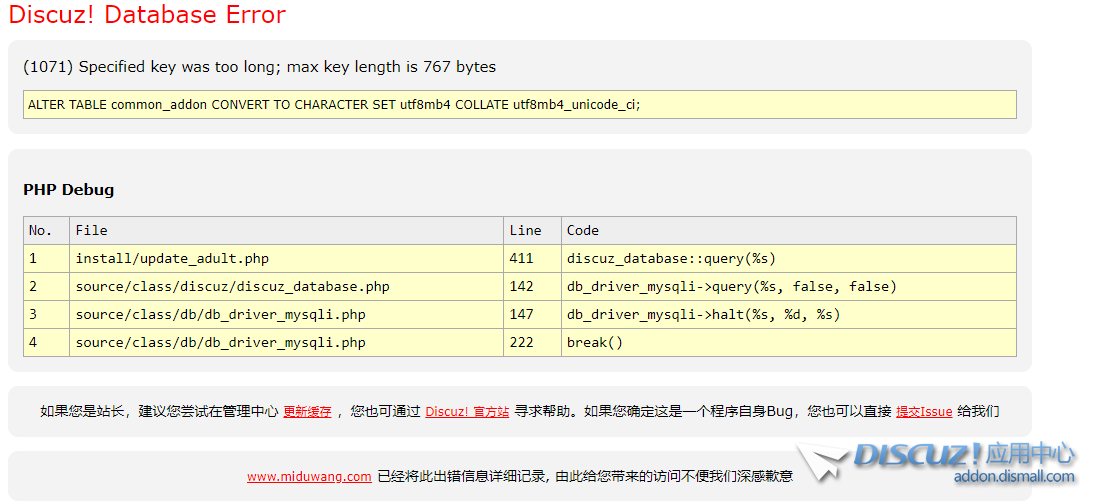
Task: Select source/class/discuz/discuz_database.php cell
Action: [x=286, y=287]
